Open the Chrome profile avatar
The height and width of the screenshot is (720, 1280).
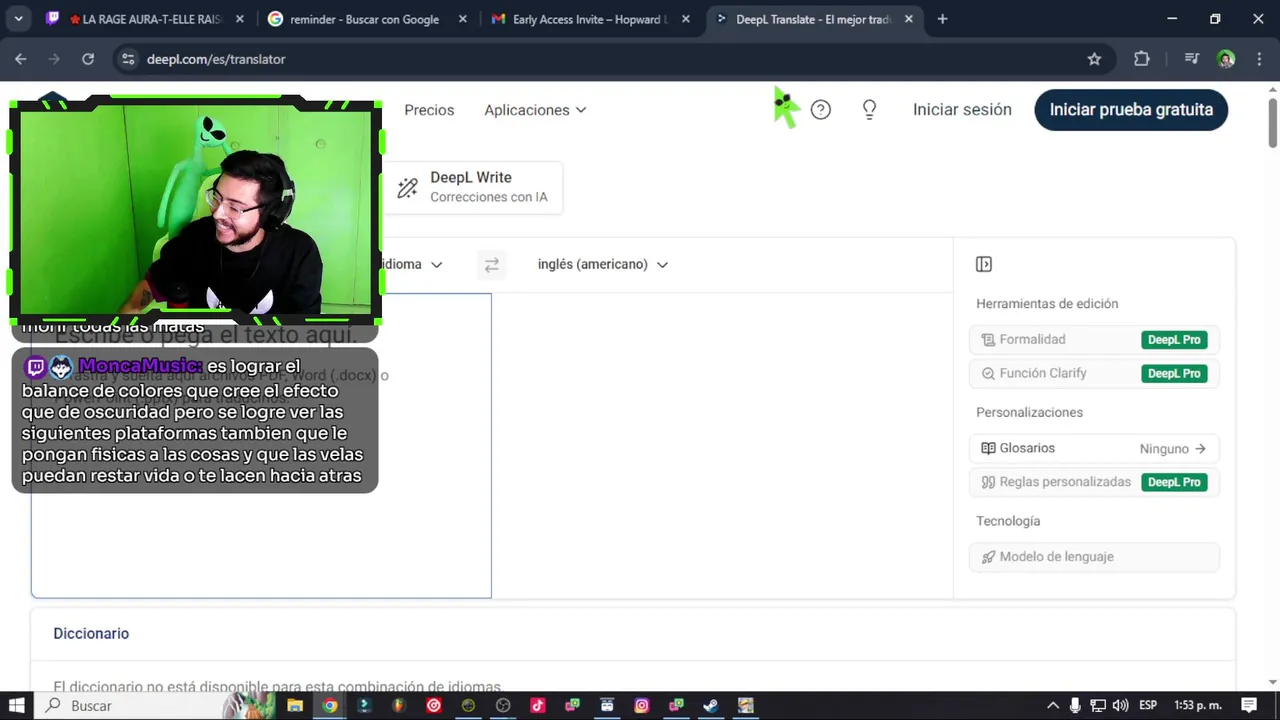[x=1226, y=59]
